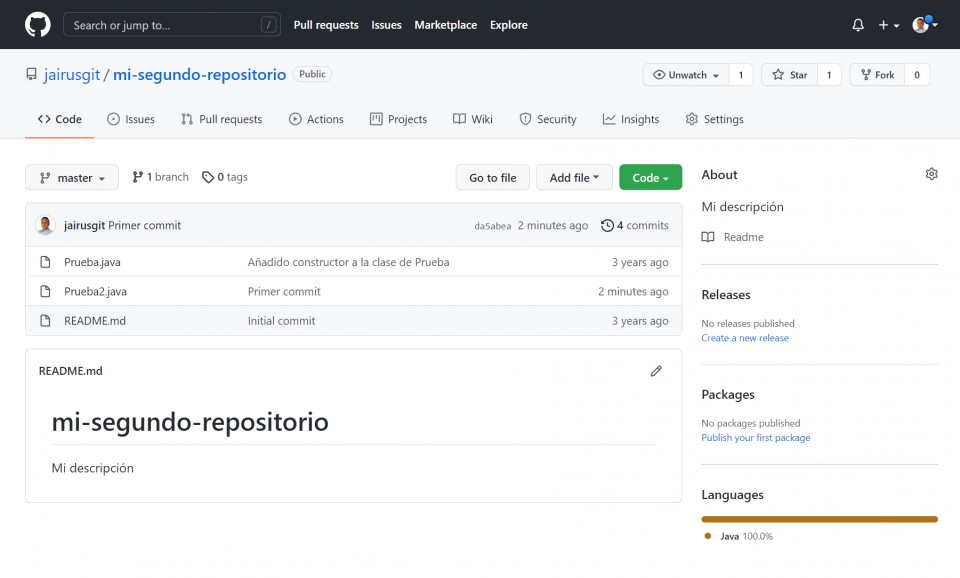
Task: Click 2 minutes ago commit timestamp
Action: click(553, 225)
